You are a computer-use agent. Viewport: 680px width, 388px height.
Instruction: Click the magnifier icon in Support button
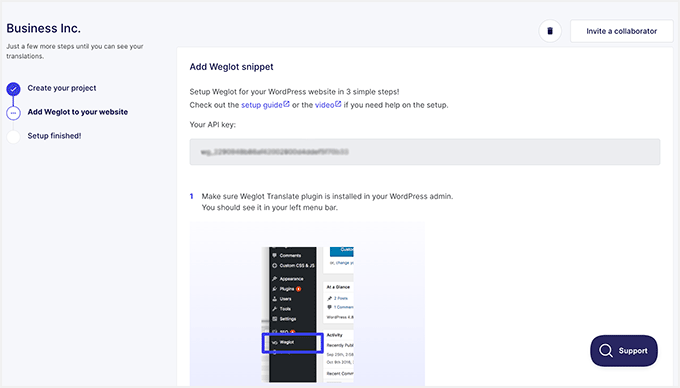(606, 351)
